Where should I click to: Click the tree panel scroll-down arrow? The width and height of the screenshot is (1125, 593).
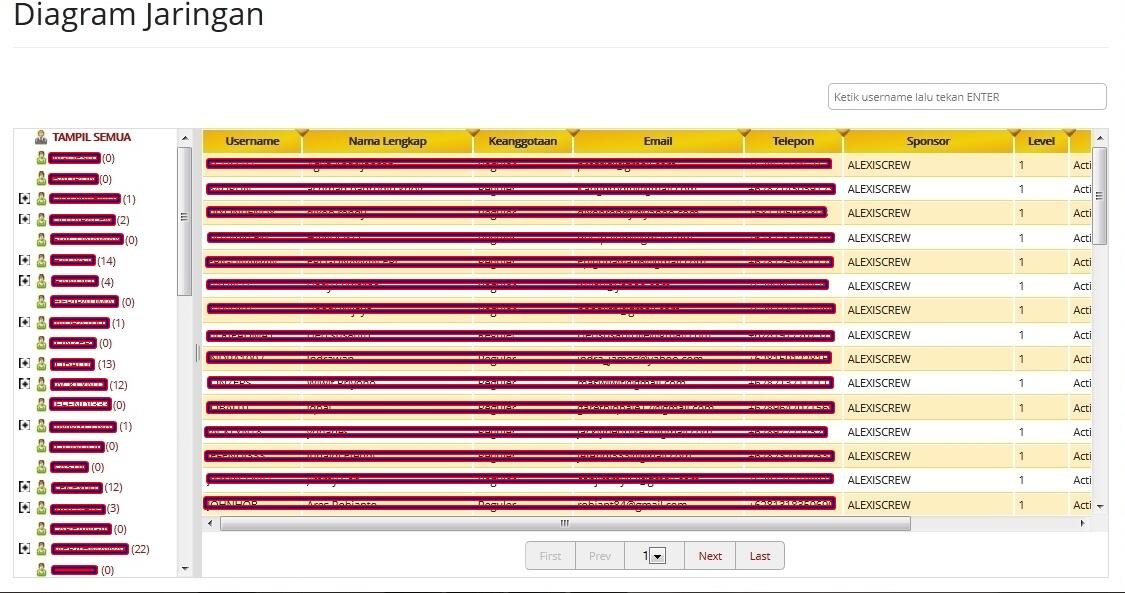pos(185,569)
